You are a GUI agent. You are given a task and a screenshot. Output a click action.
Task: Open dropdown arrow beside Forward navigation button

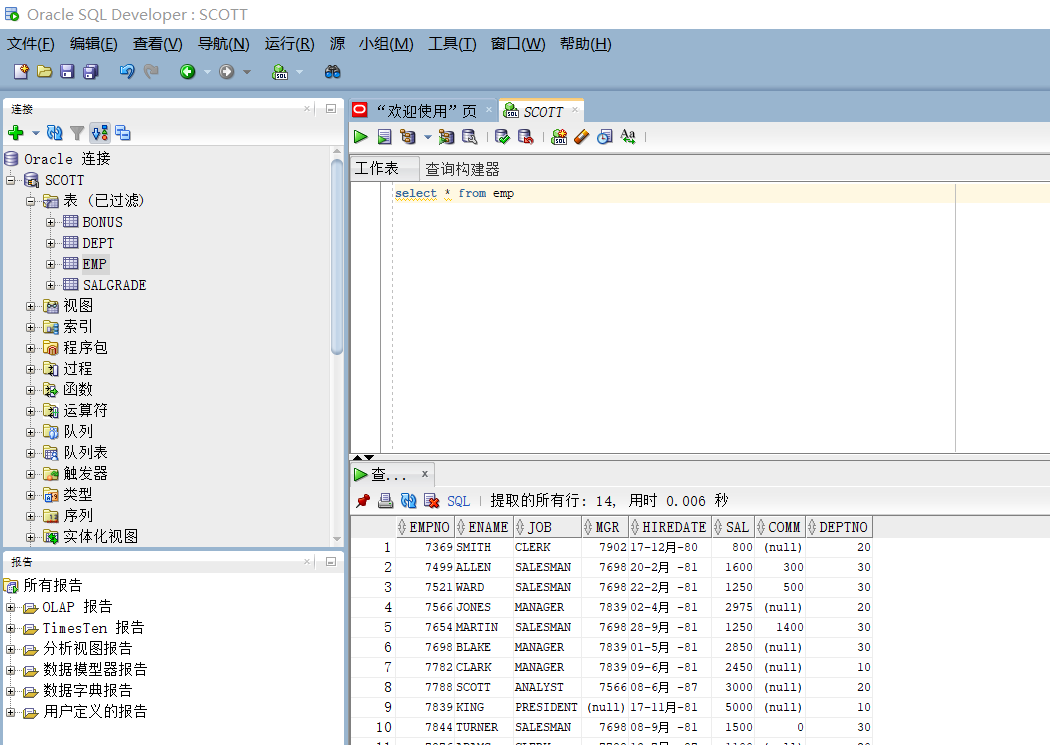(246, 72)
